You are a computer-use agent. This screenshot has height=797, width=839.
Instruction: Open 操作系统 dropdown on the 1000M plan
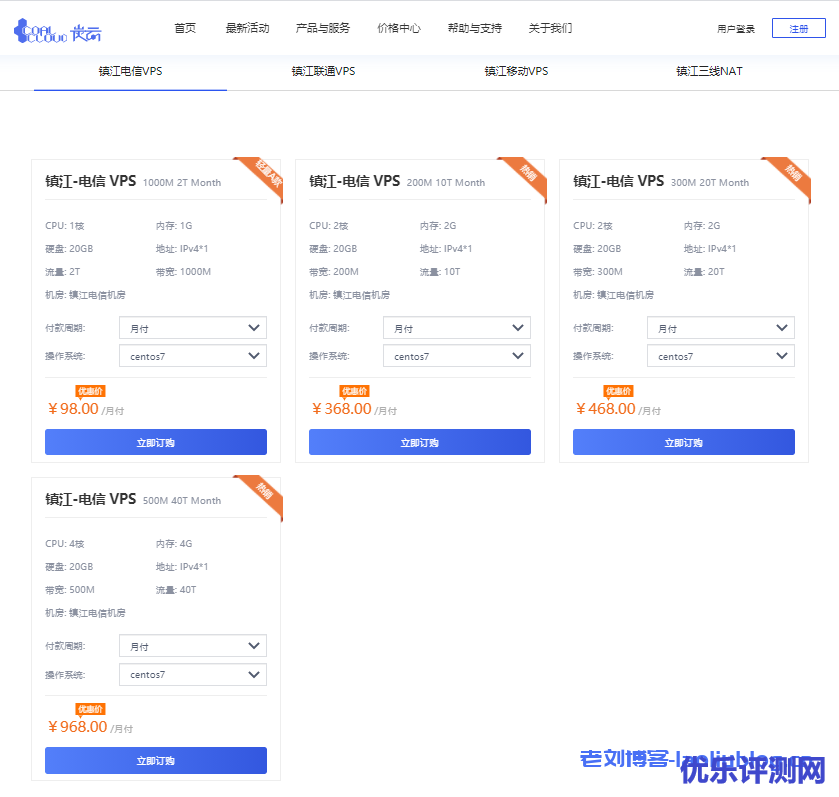coord(193,356)
